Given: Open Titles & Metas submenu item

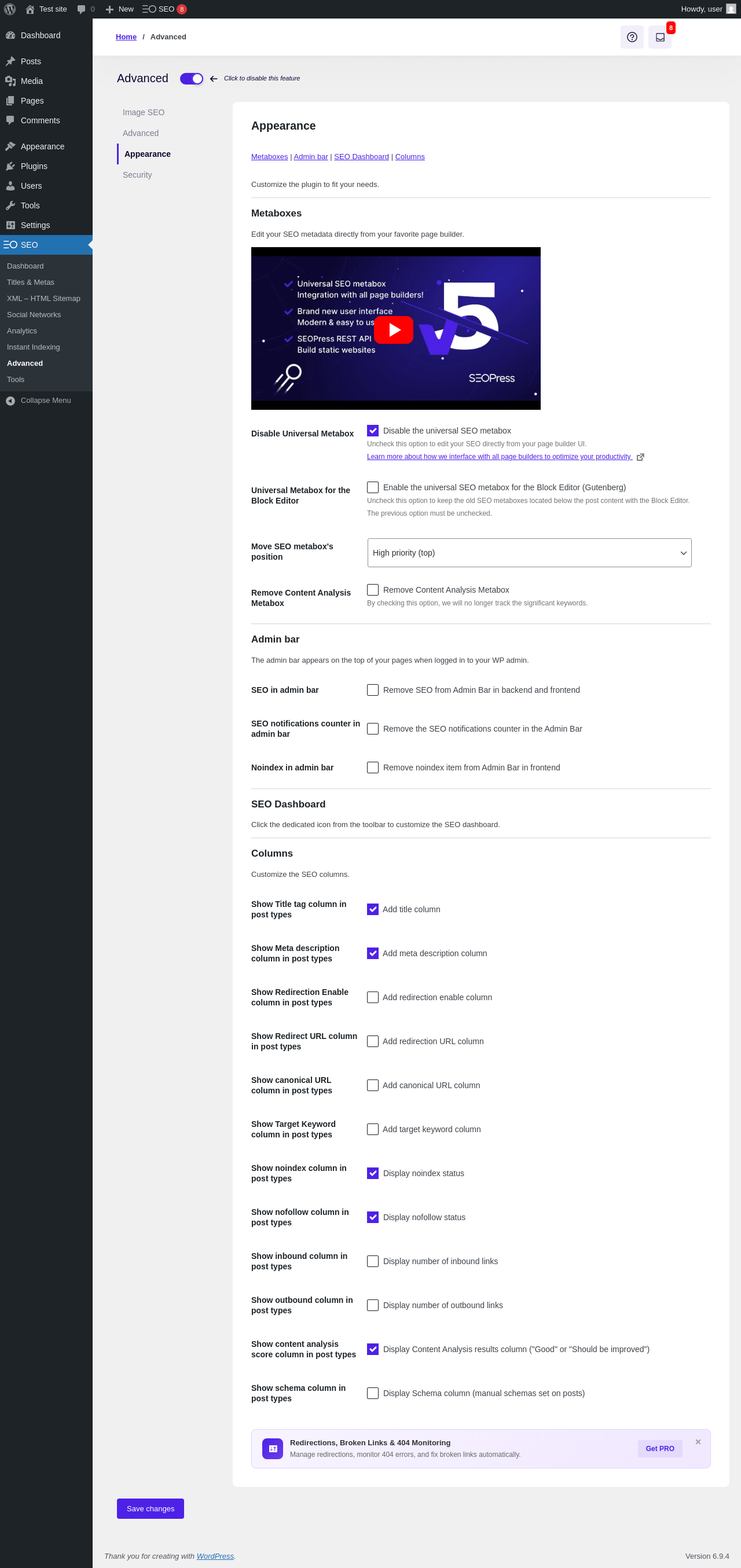Looking at the screenshot, I should [x=31, y=282].
